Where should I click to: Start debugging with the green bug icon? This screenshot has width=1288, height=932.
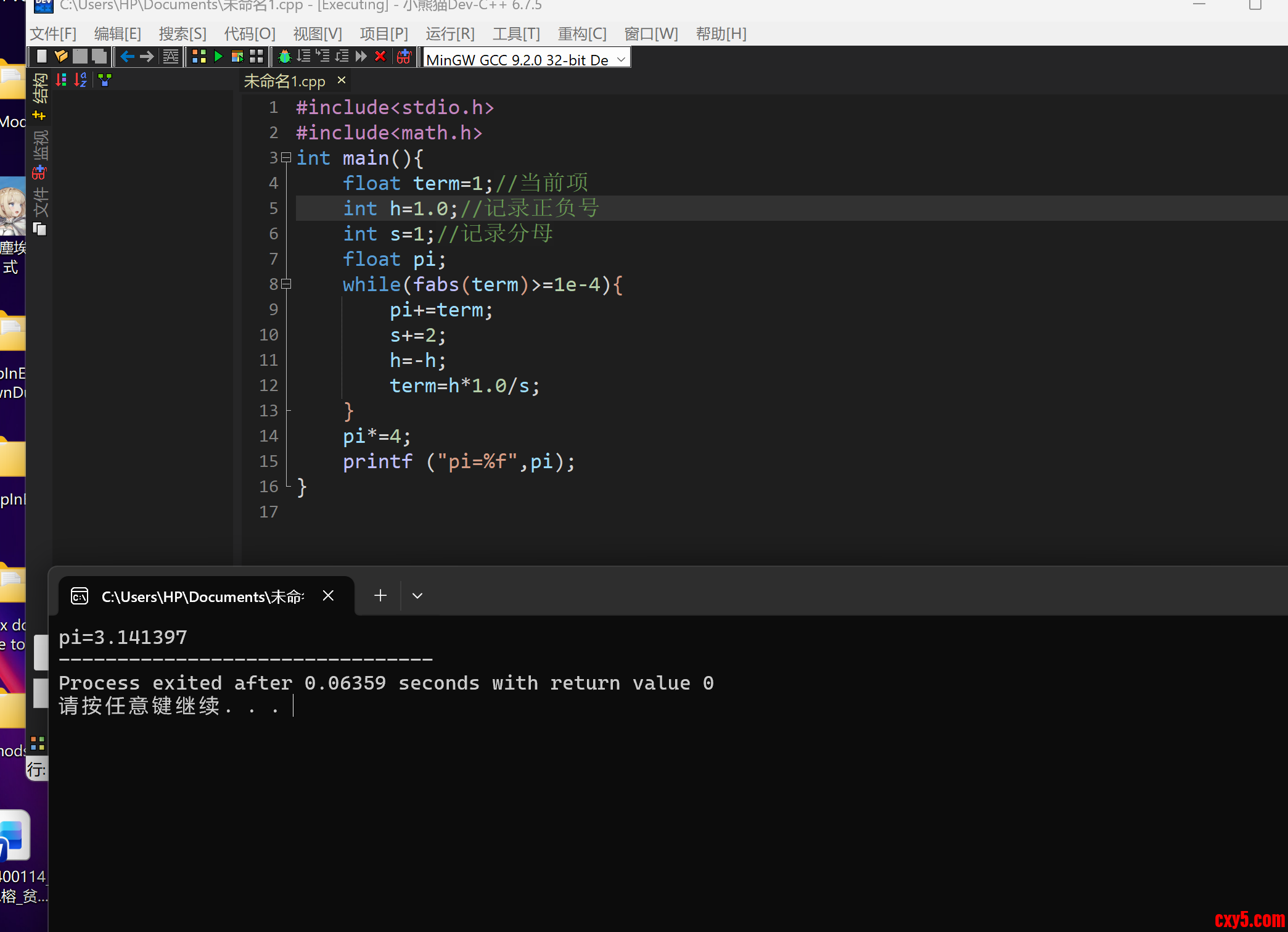[284, 57]
